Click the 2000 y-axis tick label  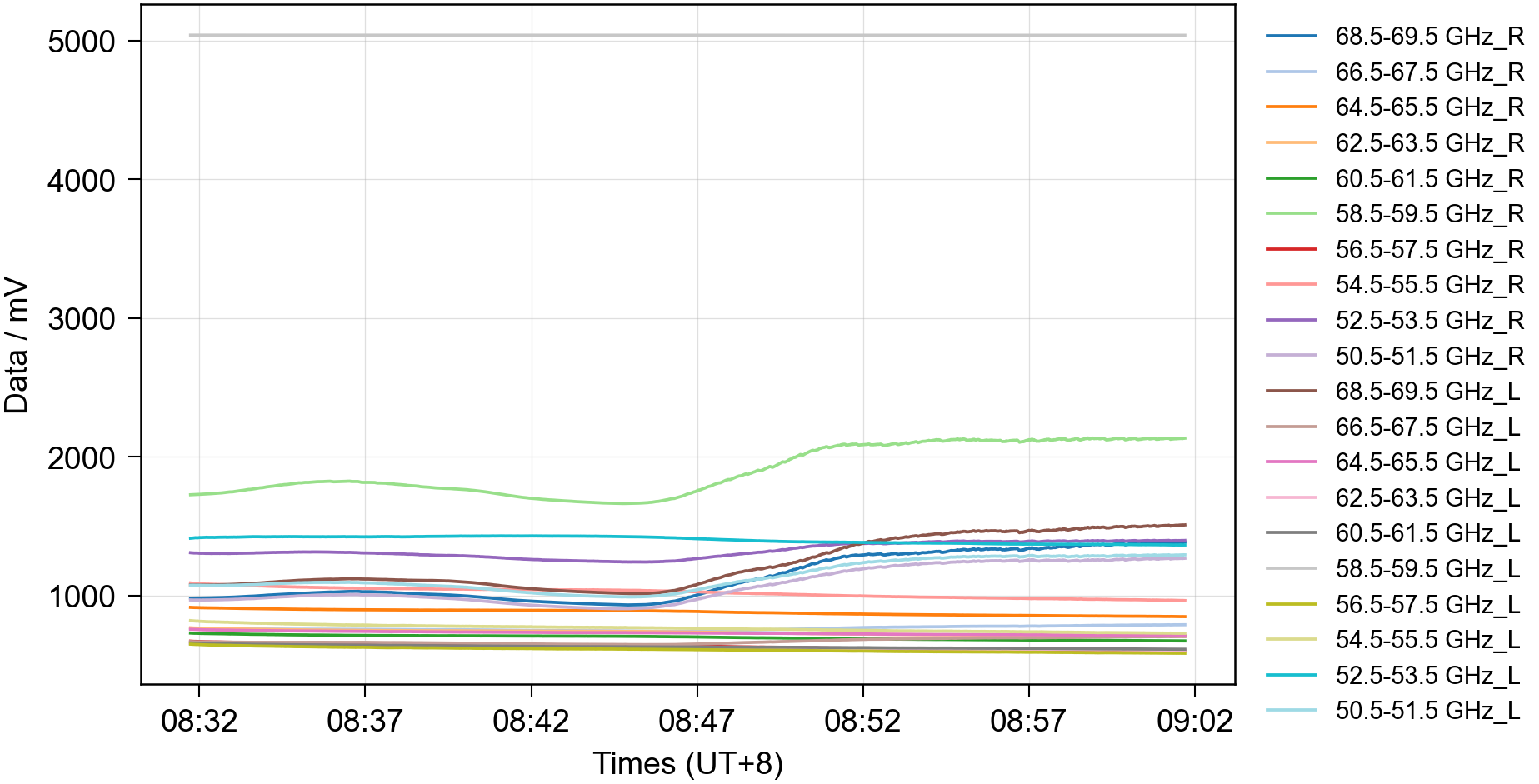point(82,457)
